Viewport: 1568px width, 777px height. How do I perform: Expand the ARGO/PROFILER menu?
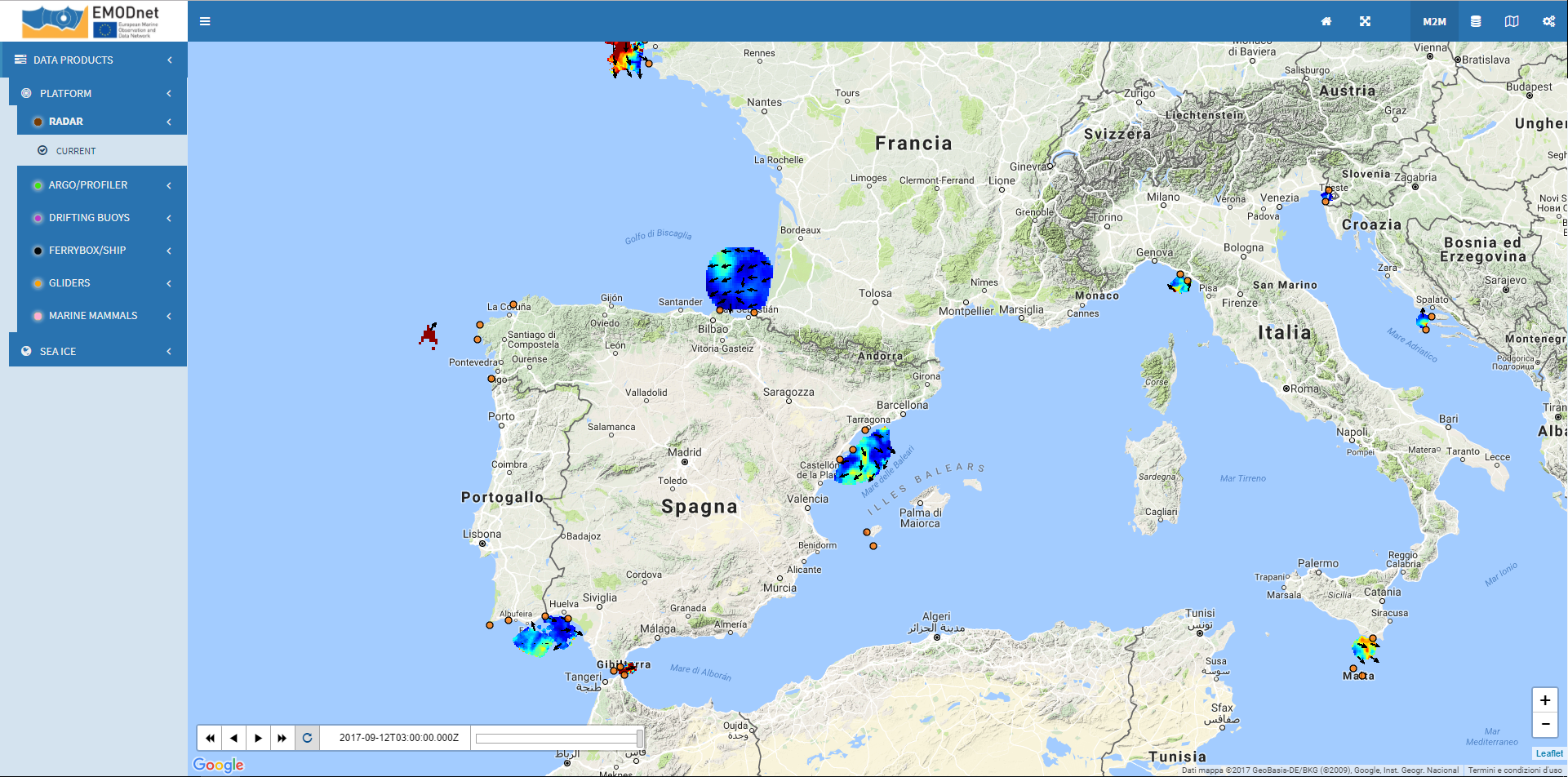coord(102,185)
